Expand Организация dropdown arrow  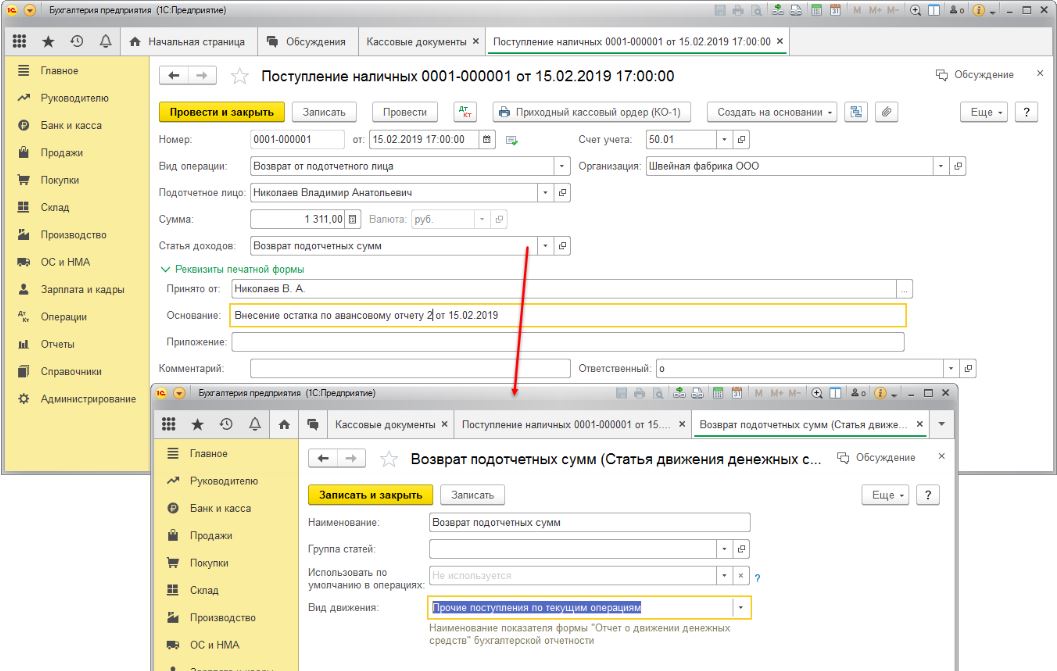pos(940,166)
